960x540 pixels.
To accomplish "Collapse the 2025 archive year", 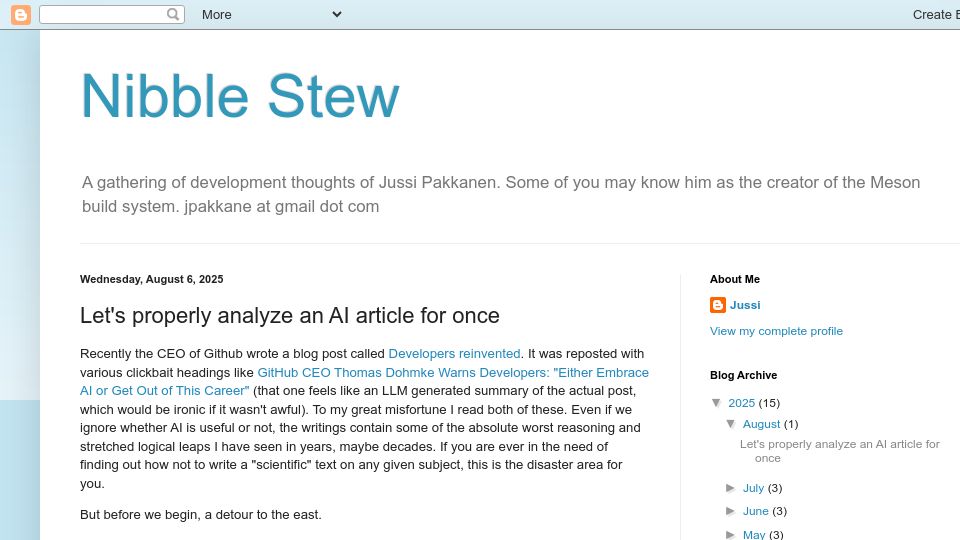I will [x=716, y=403].
